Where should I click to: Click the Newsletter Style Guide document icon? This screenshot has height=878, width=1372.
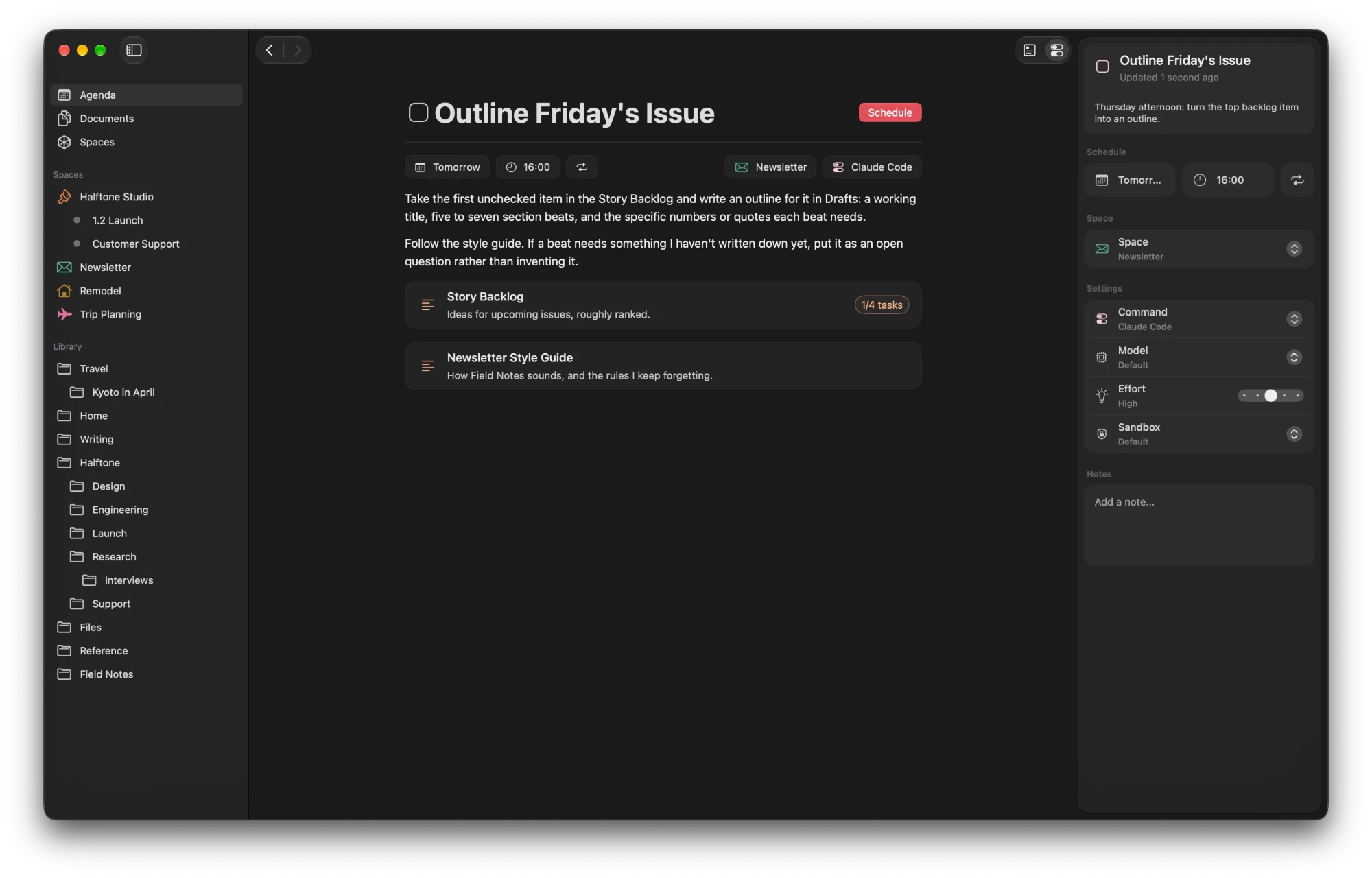pyautogui.click(x=427, y=366)
